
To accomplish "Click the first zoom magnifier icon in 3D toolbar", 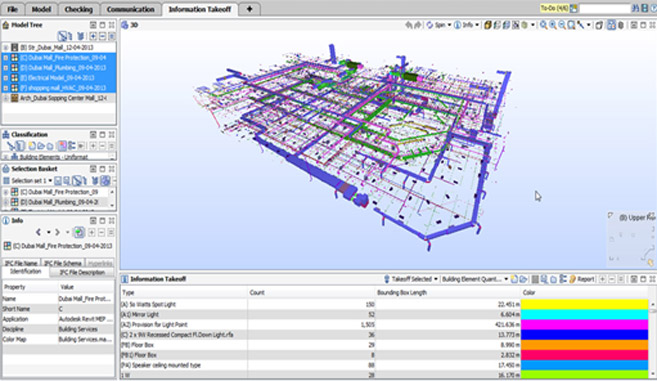I will (x=543, y=25).
